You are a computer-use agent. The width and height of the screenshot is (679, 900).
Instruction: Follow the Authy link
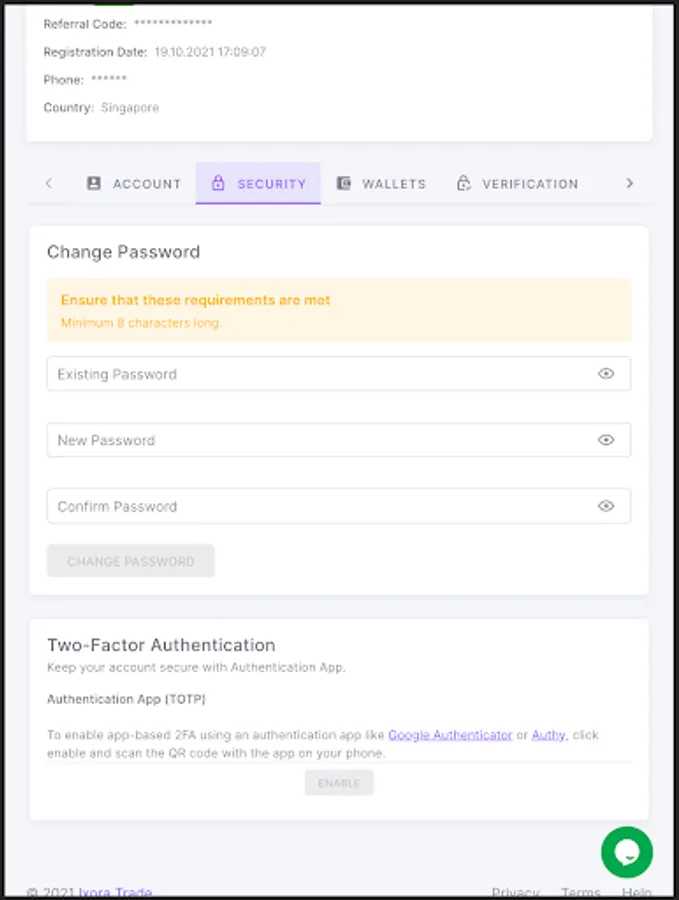(548, 735)
